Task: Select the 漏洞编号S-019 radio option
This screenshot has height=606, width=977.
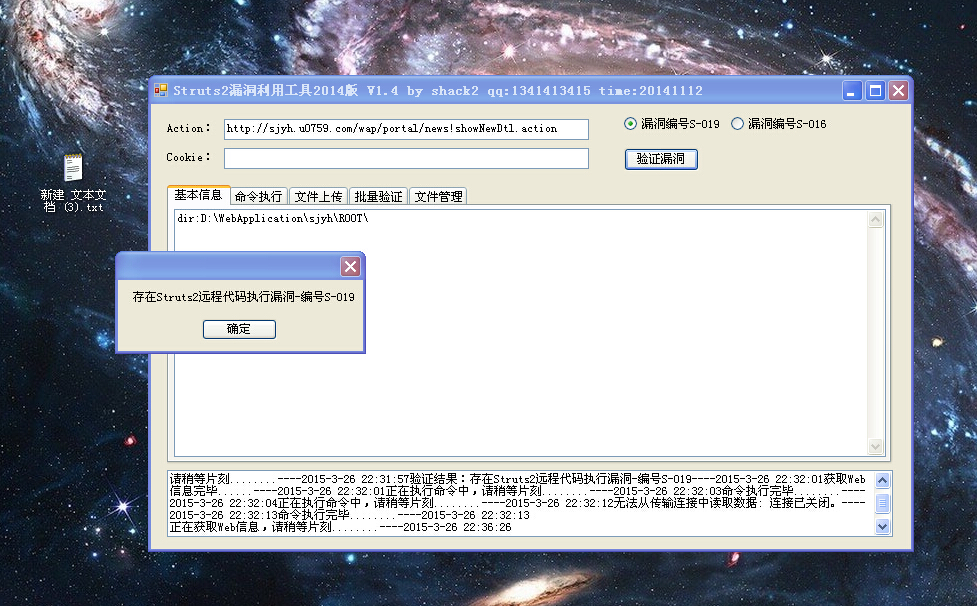Action: (x=672, y=124)
